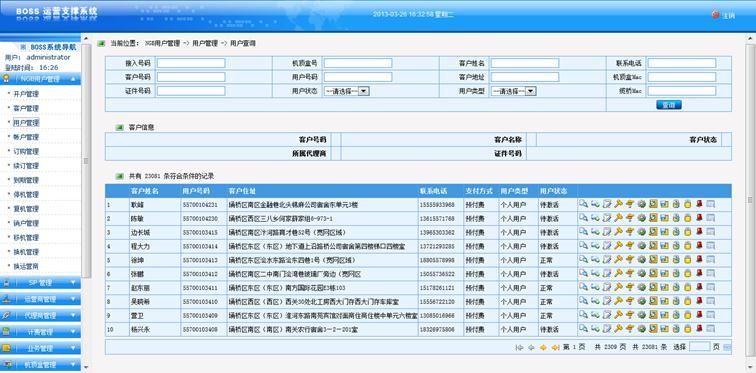Click the yellow key icon in row 2

[618, 218]
